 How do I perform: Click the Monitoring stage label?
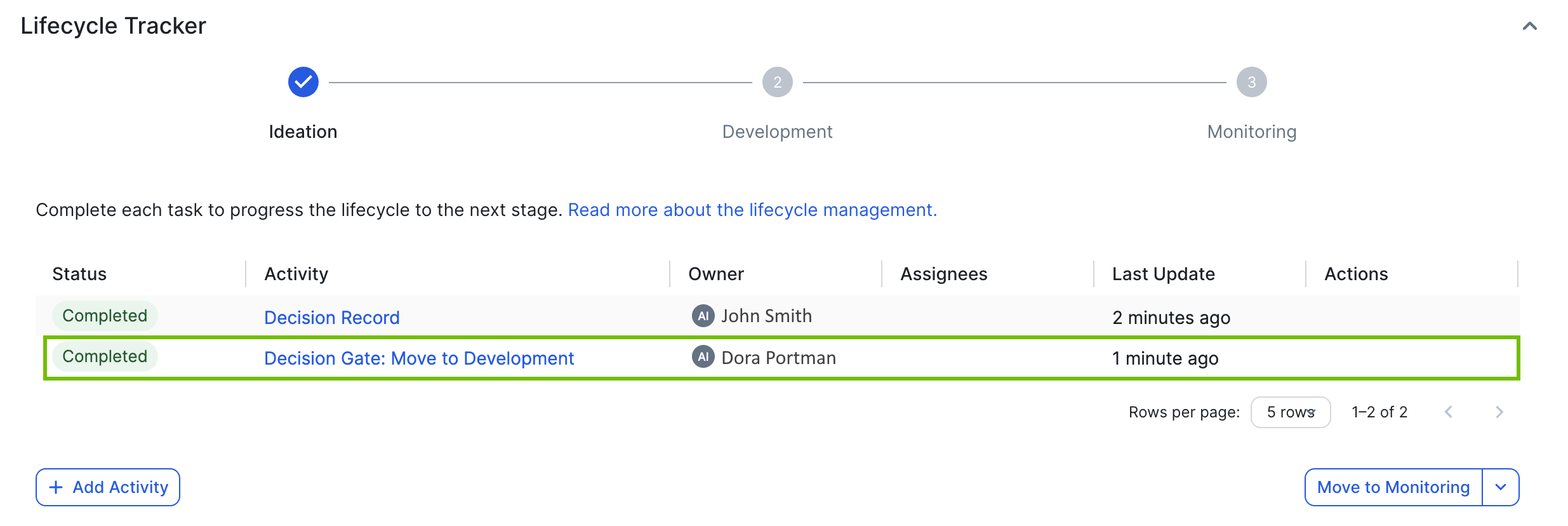[x=1251, y=131]
